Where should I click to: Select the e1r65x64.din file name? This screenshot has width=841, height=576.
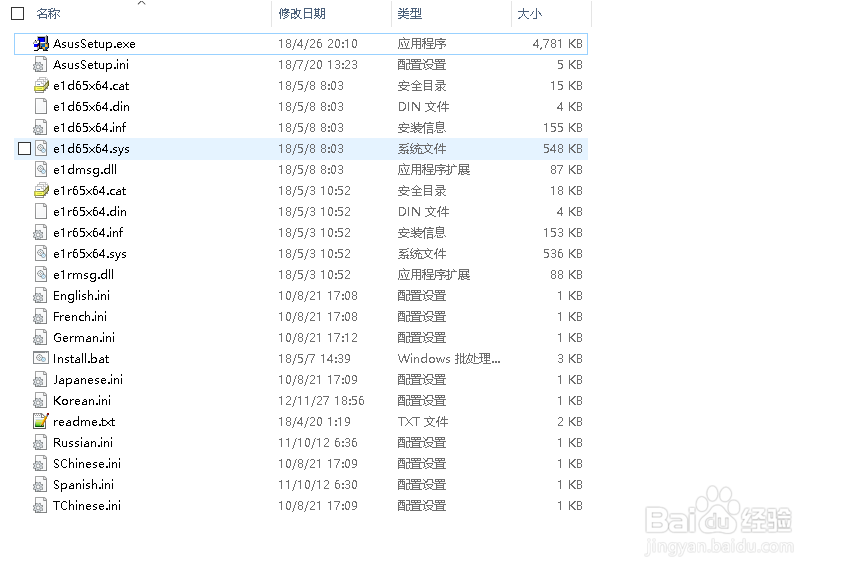(x=90, y=211)
